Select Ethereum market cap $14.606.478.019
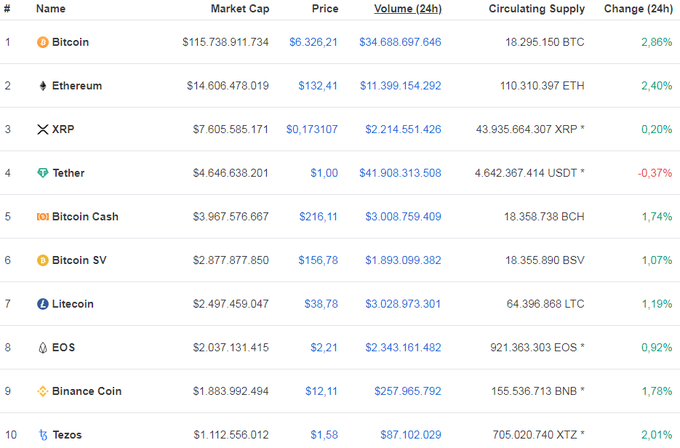 pos(228,86)
